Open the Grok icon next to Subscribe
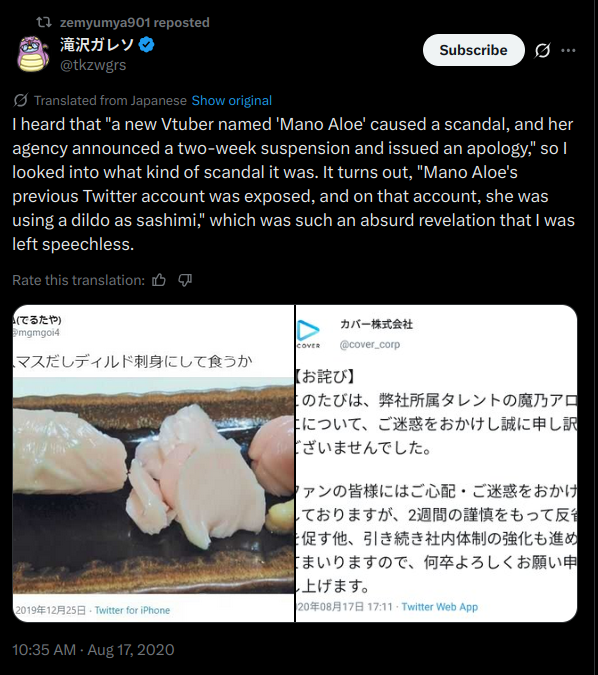The width and height of the screenshot is (598, 675). pyautogui.click(x=542, y=50)
